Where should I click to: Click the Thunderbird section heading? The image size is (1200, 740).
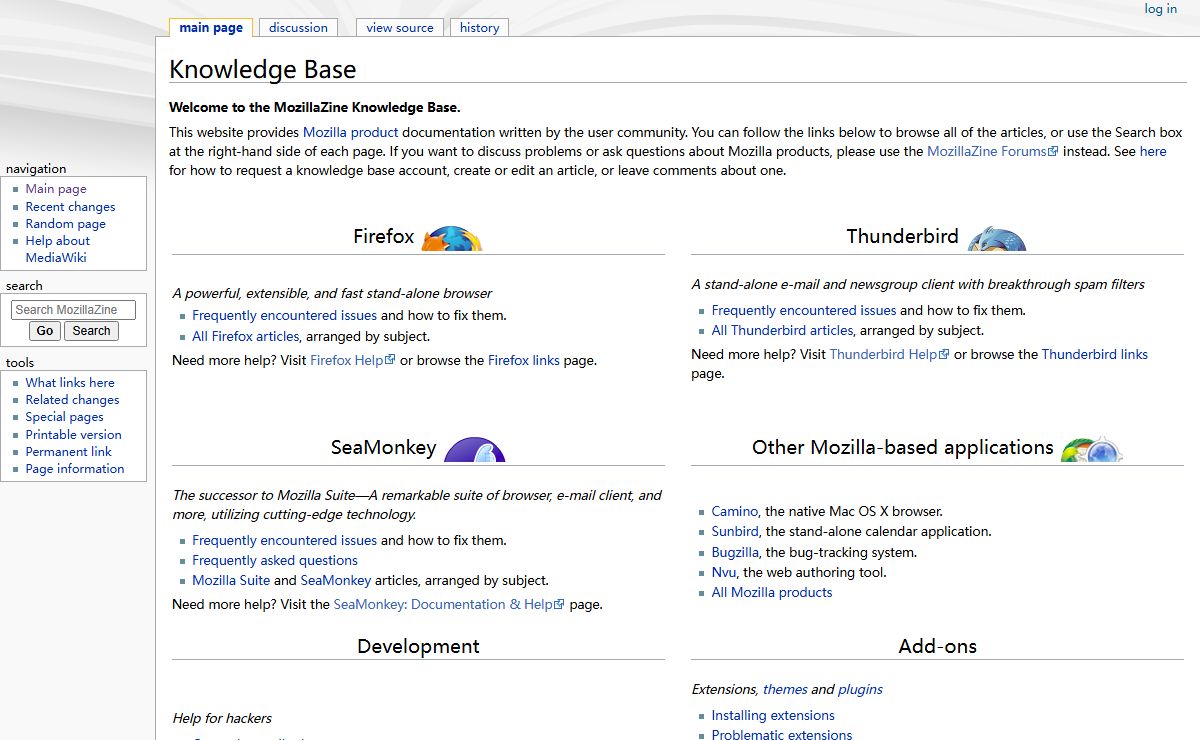pyautogui.click(x=902, y=237)
